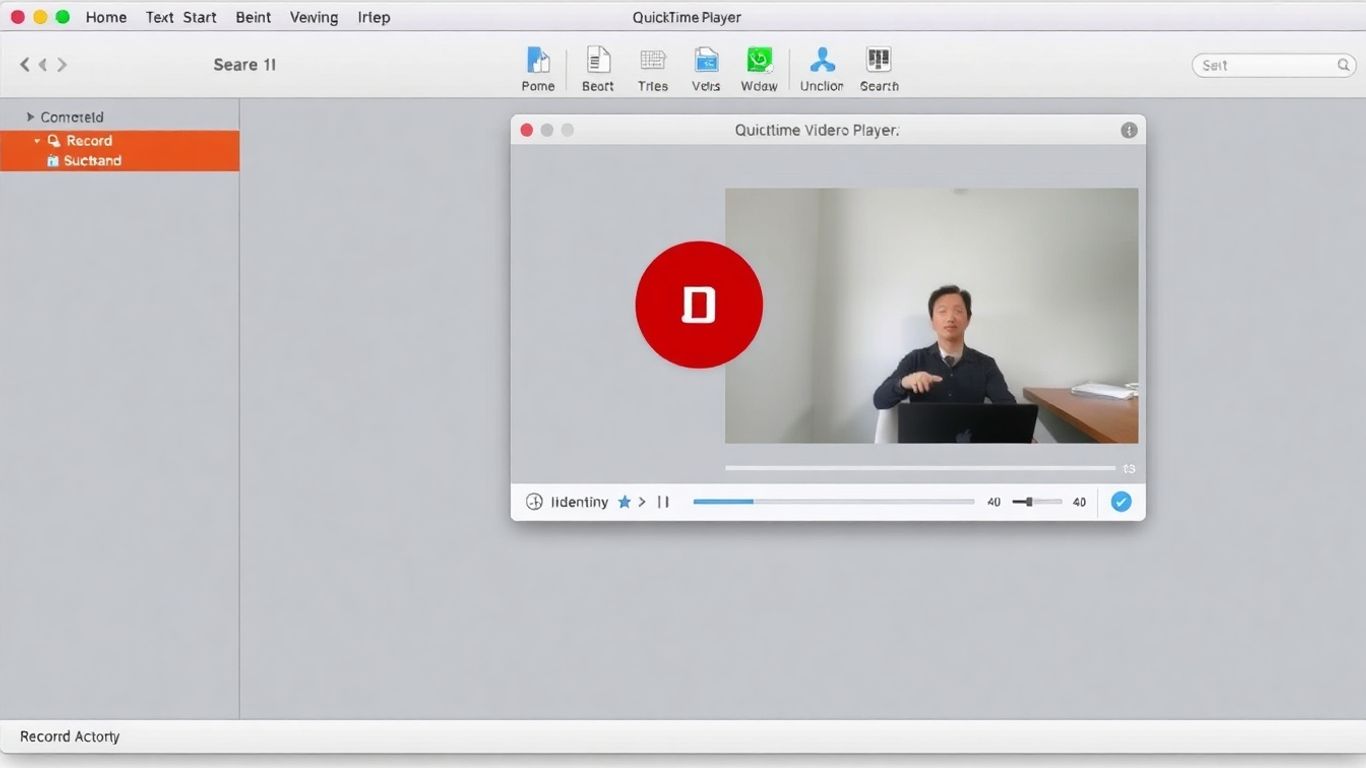Open the Beint menu

tap(252, 17)
